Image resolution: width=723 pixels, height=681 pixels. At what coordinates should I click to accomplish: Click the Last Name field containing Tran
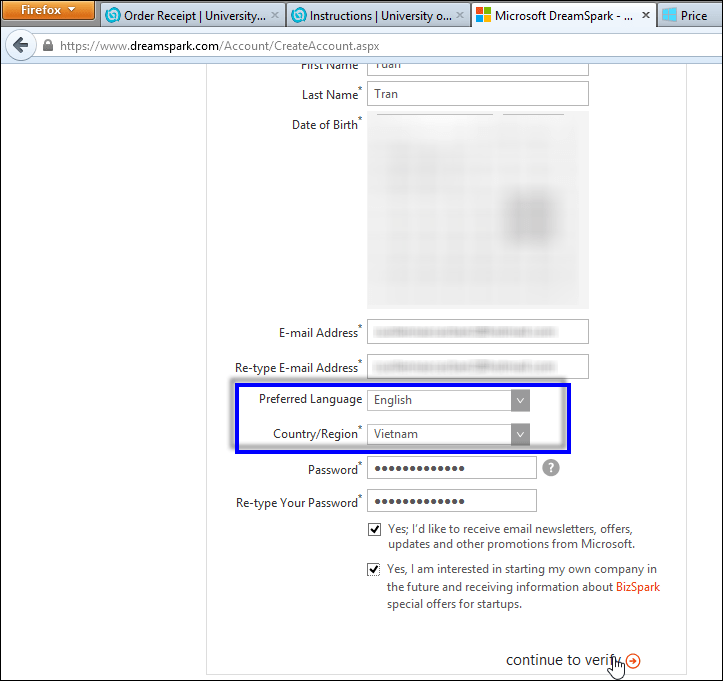[478, 94]
